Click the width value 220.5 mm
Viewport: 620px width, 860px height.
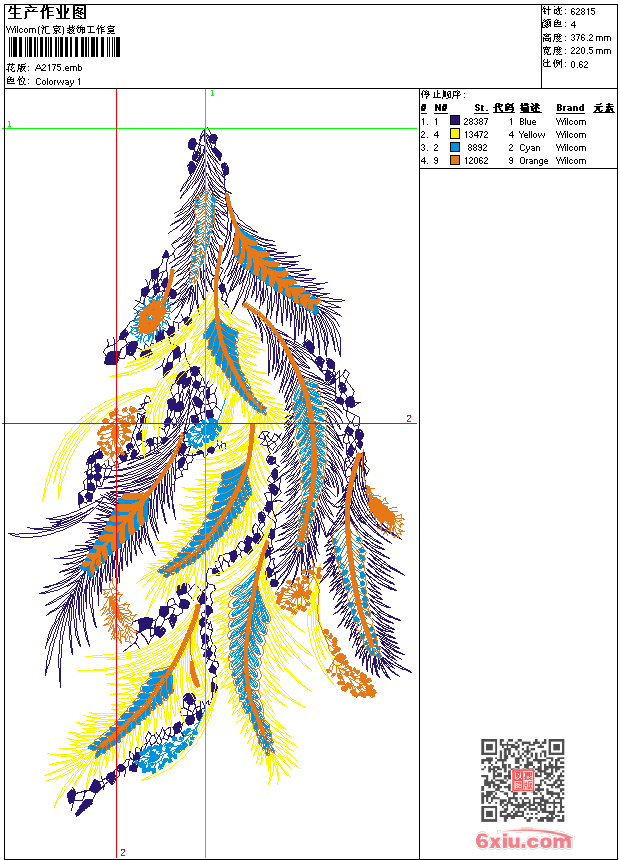(x=590, y=51)
